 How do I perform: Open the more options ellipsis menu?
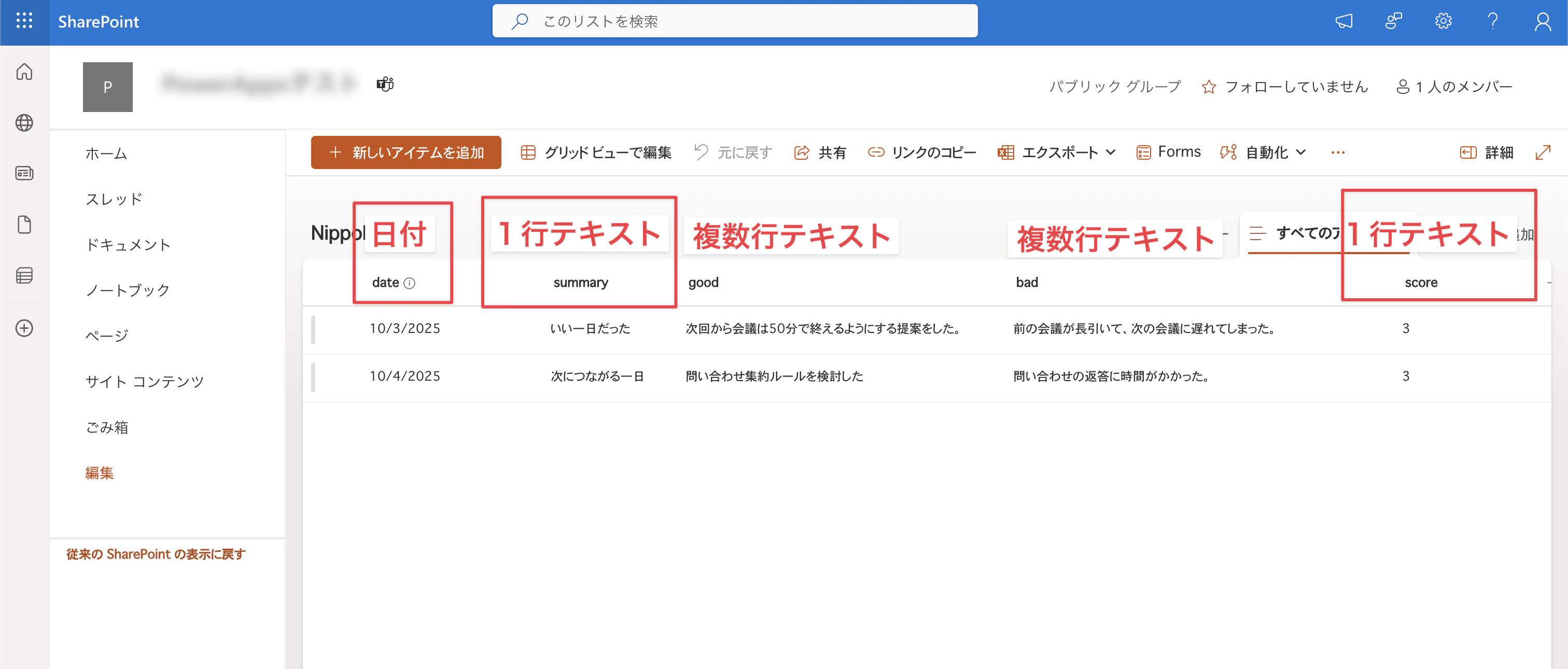pyautogui.click(x=1337, y=152)
